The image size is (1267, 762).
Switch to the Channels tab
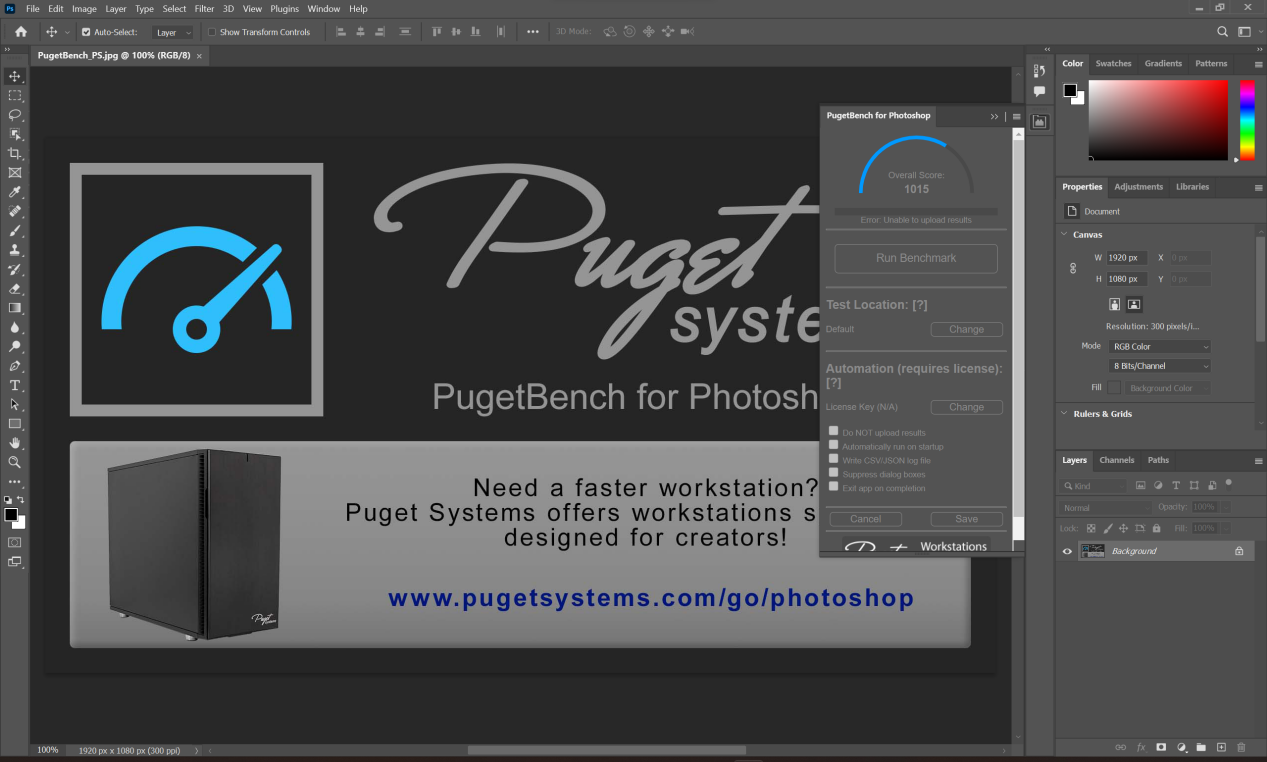(1116, 460)
